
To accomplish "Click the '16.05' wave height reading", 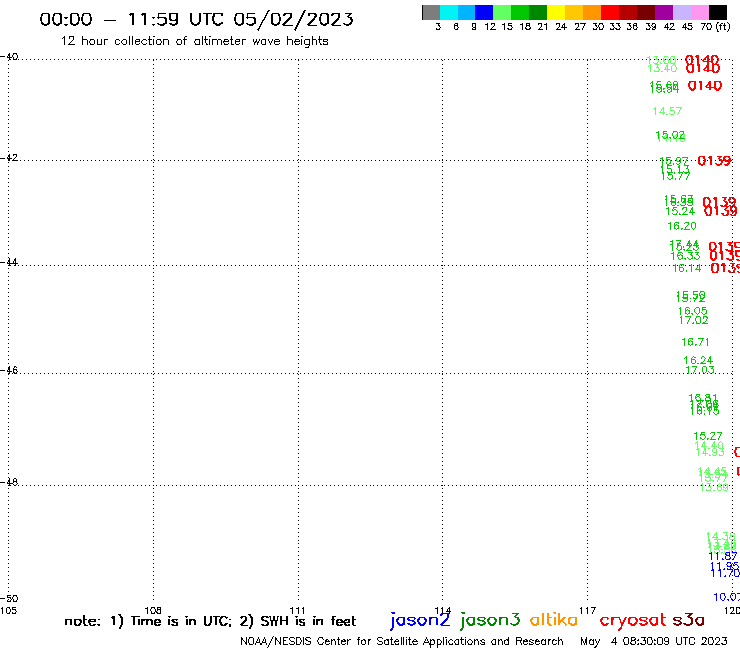I will (693, 311).
